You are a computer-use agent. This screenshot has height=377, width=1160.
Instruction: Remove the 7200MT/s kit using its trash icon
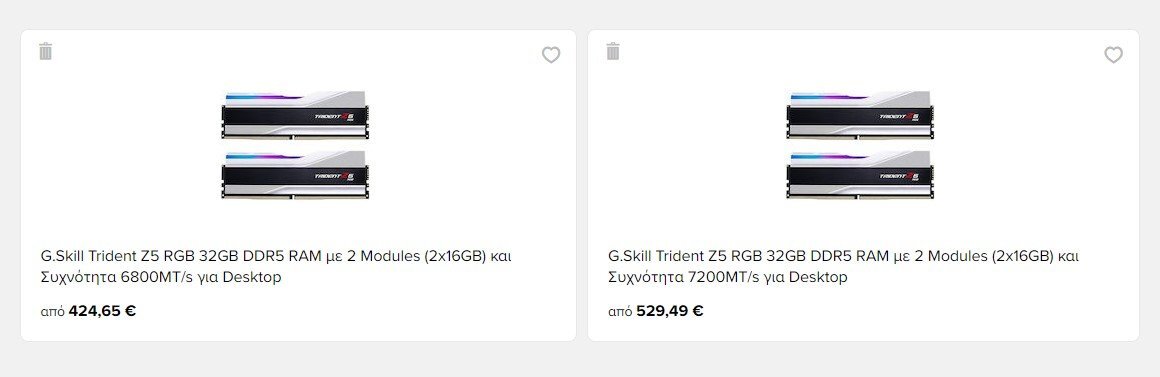pos(613,52)
